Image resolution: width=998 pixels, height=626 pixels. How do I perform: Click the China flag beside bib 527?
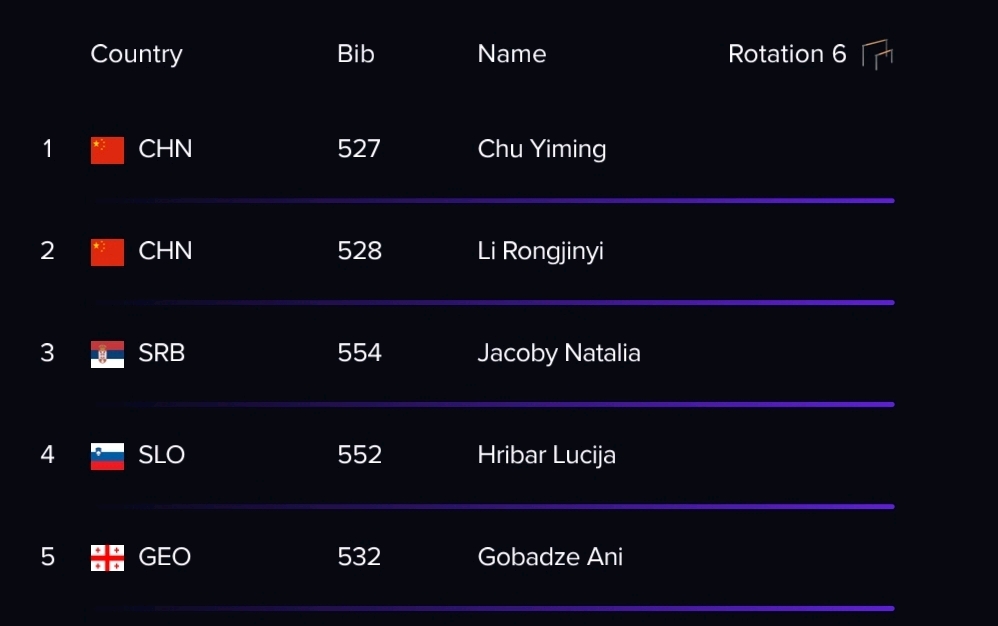(108, 150)
